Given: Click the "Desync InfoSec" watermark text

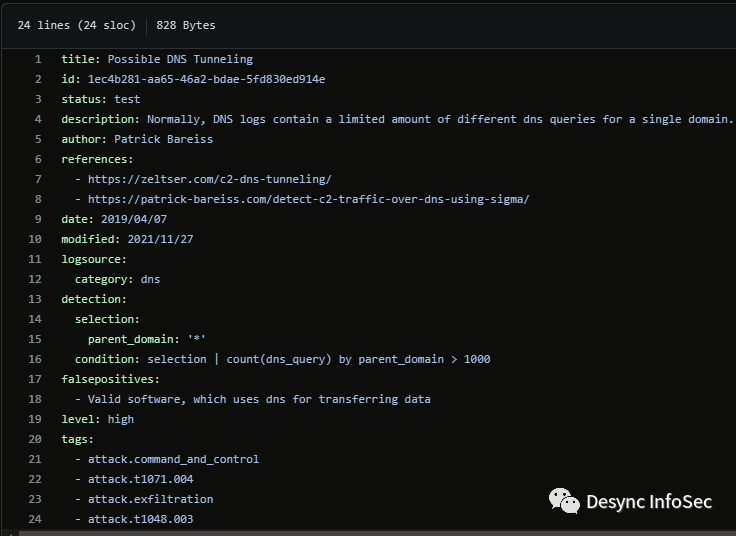Looking at the screenshot, I should (649, 501).
